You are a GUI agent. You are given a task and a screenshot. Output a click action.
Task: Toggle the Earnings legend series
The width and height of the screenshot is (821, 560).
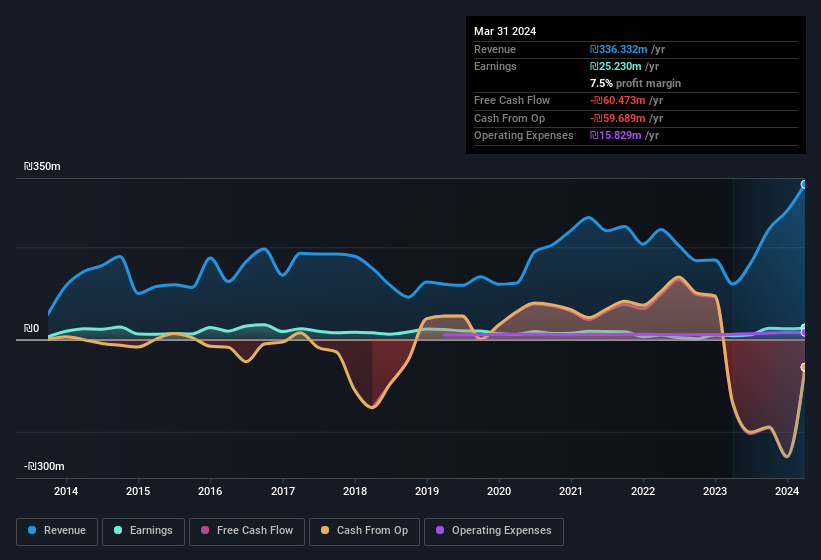click(143, 531)
